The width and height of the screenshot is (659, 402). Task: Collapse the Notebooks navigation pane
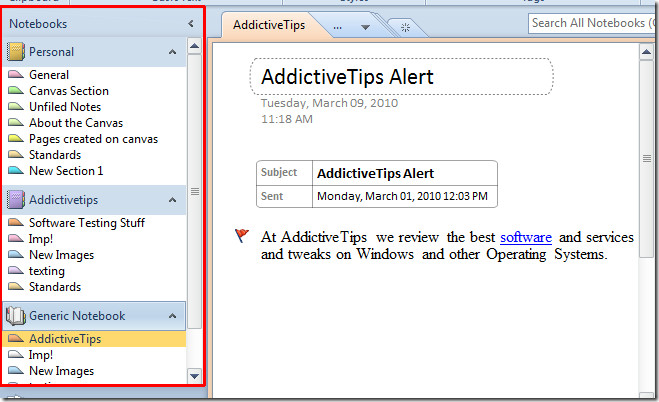191,24
